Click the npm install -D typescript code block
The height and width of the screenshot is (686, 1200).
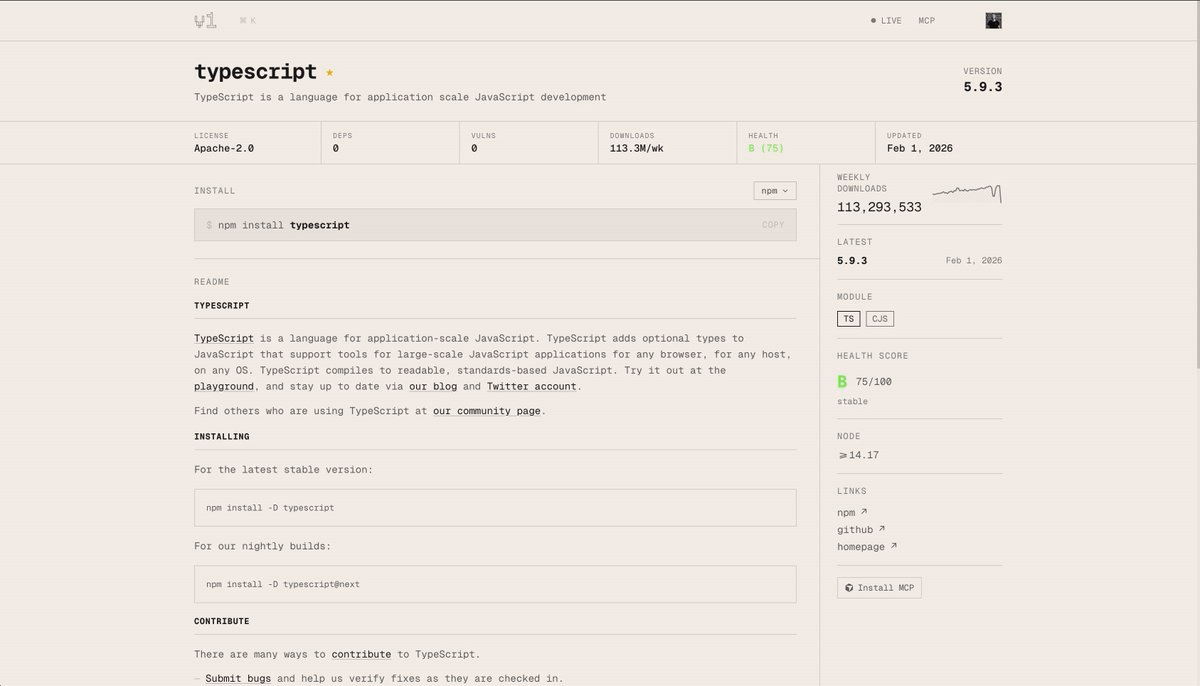[x=495, y=508]
